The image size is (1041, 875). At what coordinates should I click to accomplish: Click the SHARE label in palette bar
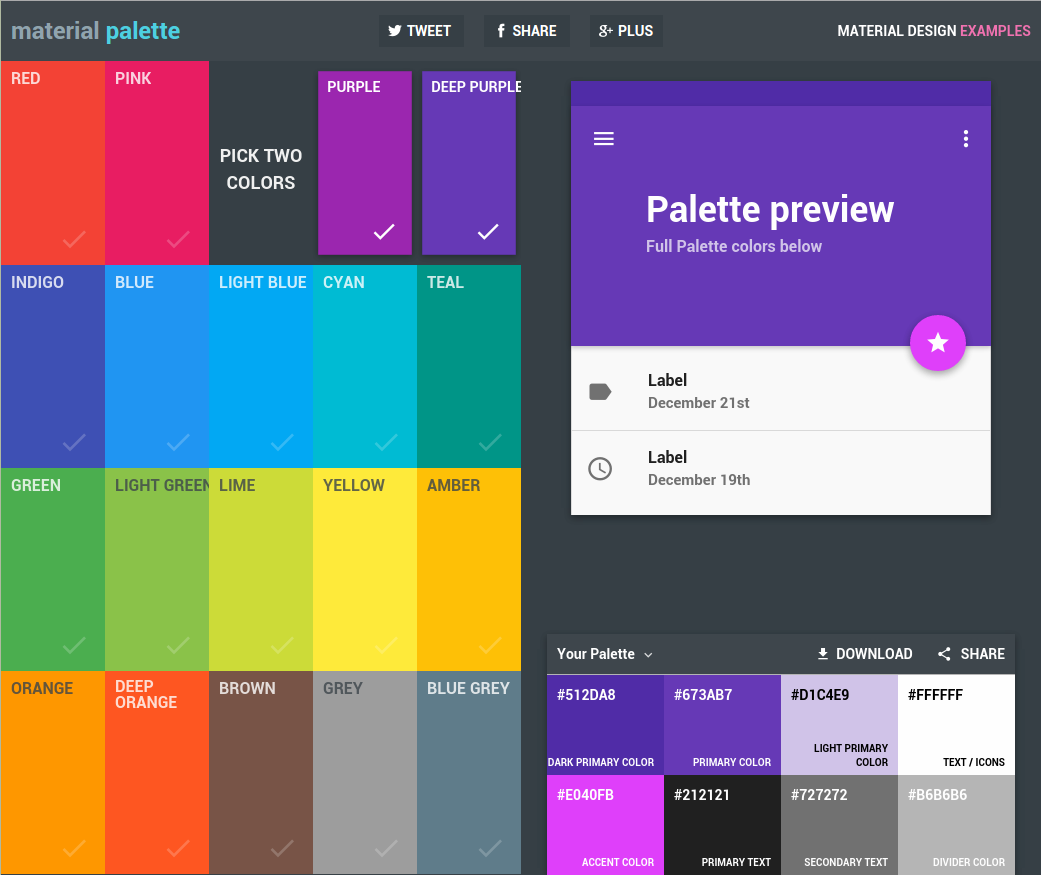point(983,654)
